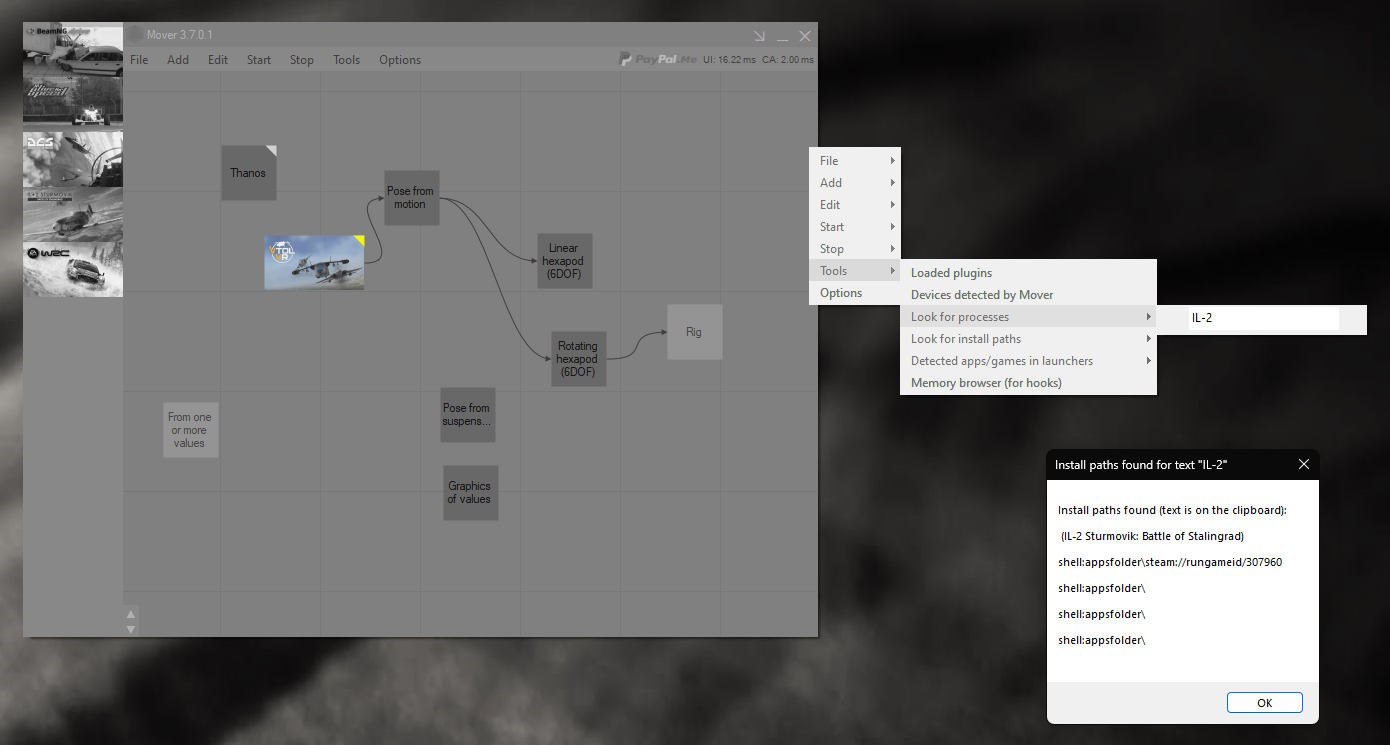
Task: Expand Stop submenu in the context menu
Action: (x=855, y=249)
